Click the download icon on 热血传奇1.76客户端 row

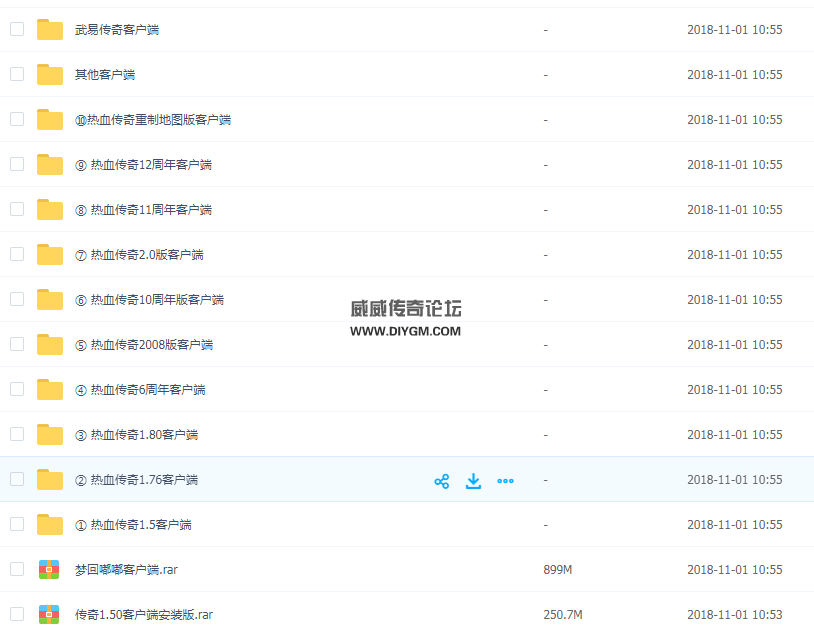click(x=473, y=481)
